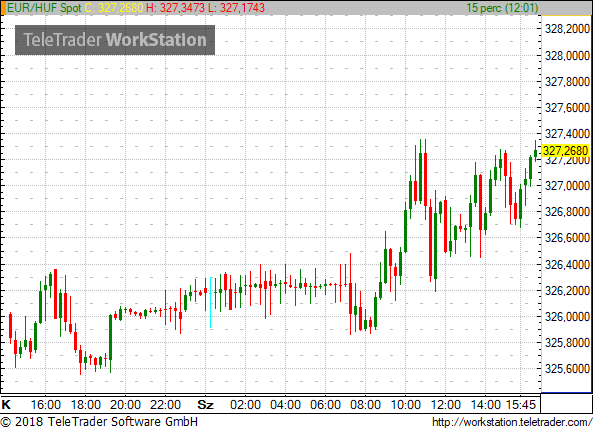
Task: Click the high value H: 327,3473
Action: [175, 8]
